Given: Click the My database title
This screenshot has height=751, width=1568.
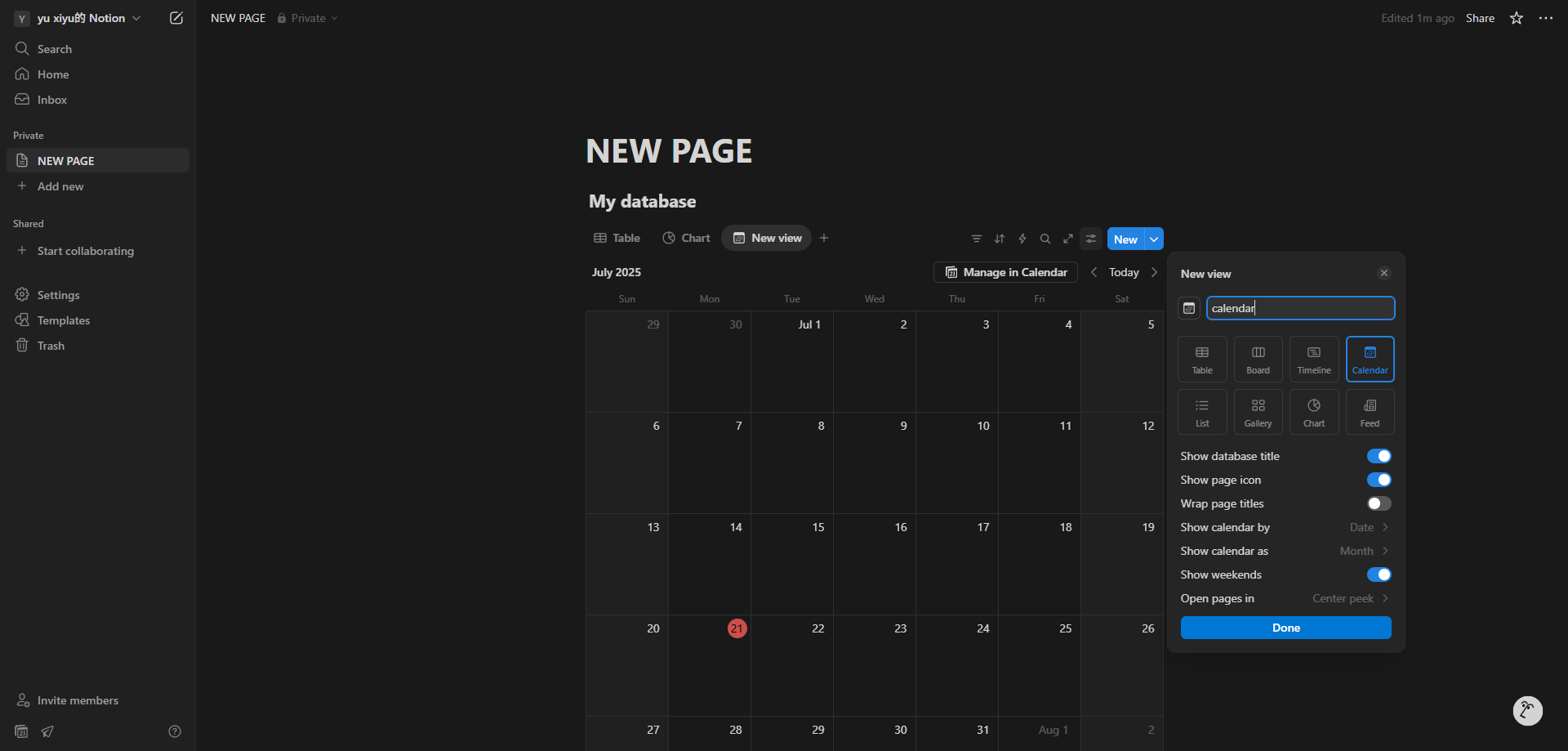Looking at the screenshot, I should tap(643, 201).
